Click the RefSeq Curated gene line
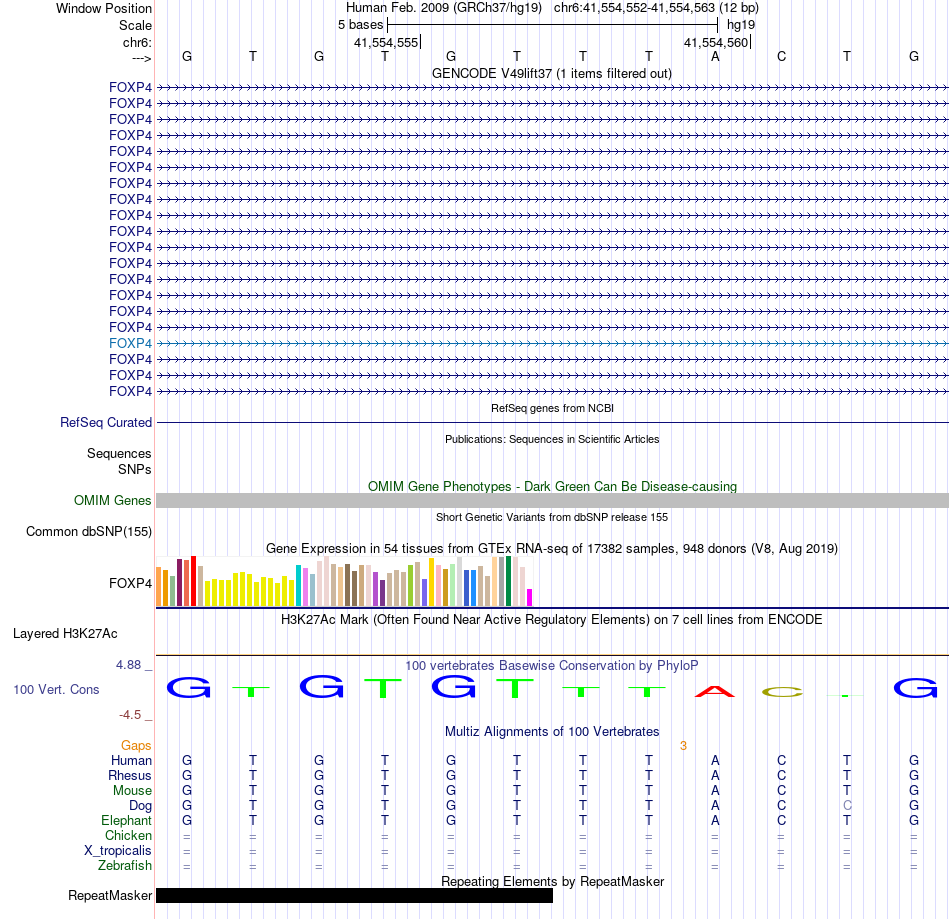950x919 pixels. click(x=552, y=422)
